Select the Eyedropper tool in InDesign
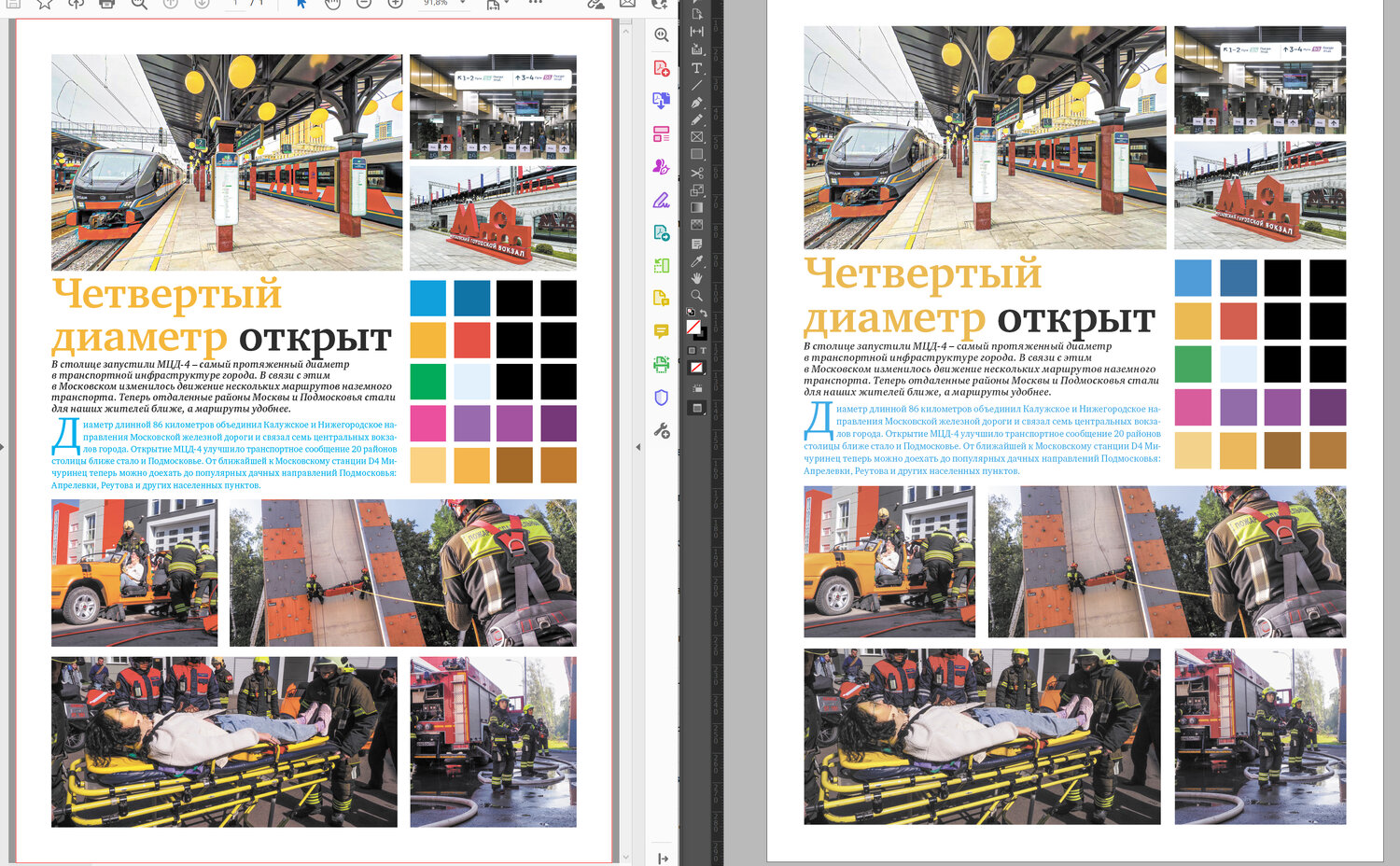Image resolution: width=1400 pixels, height=866 pixels. [696, 261]
